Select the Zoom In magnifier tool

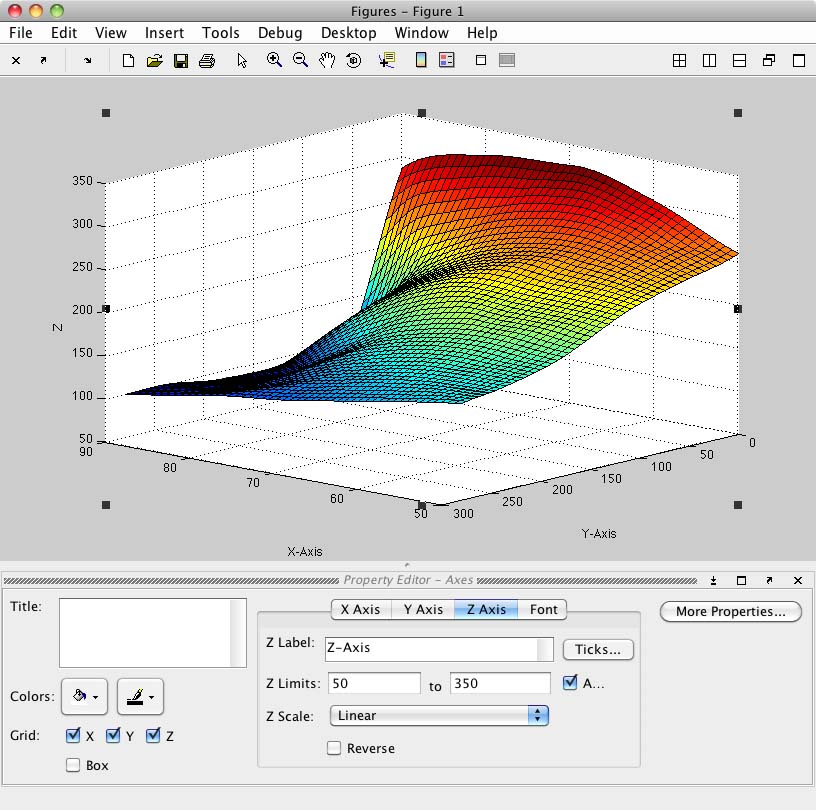(274, 60)
